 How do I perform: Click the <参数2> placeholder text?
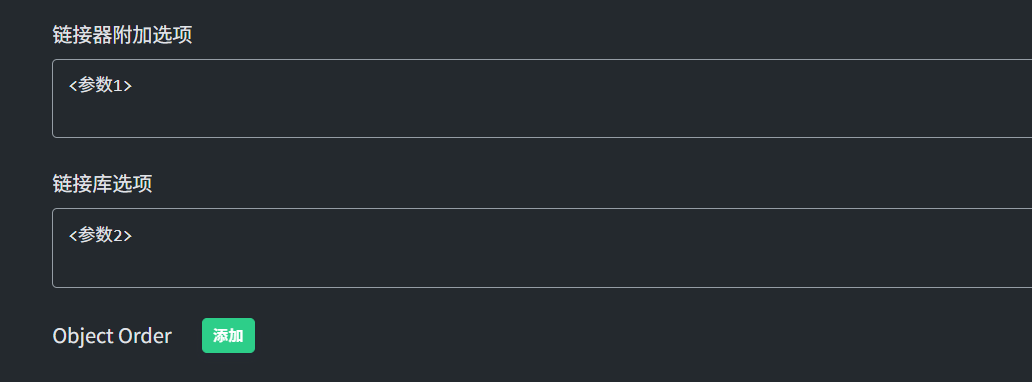coord(101,235)
